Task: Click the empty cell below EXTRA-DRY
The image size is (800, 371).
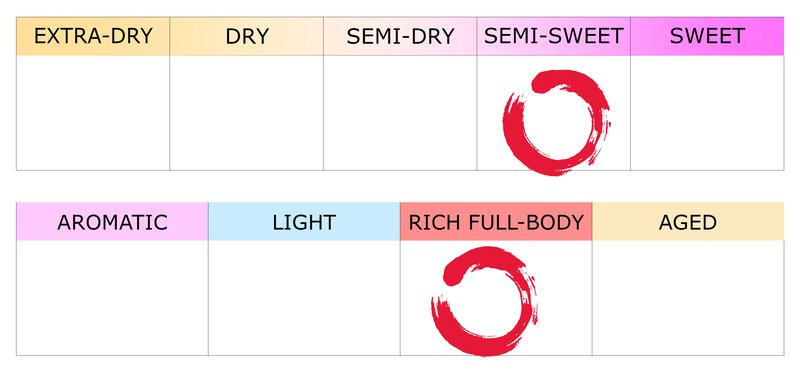Action: pos(93,113)
